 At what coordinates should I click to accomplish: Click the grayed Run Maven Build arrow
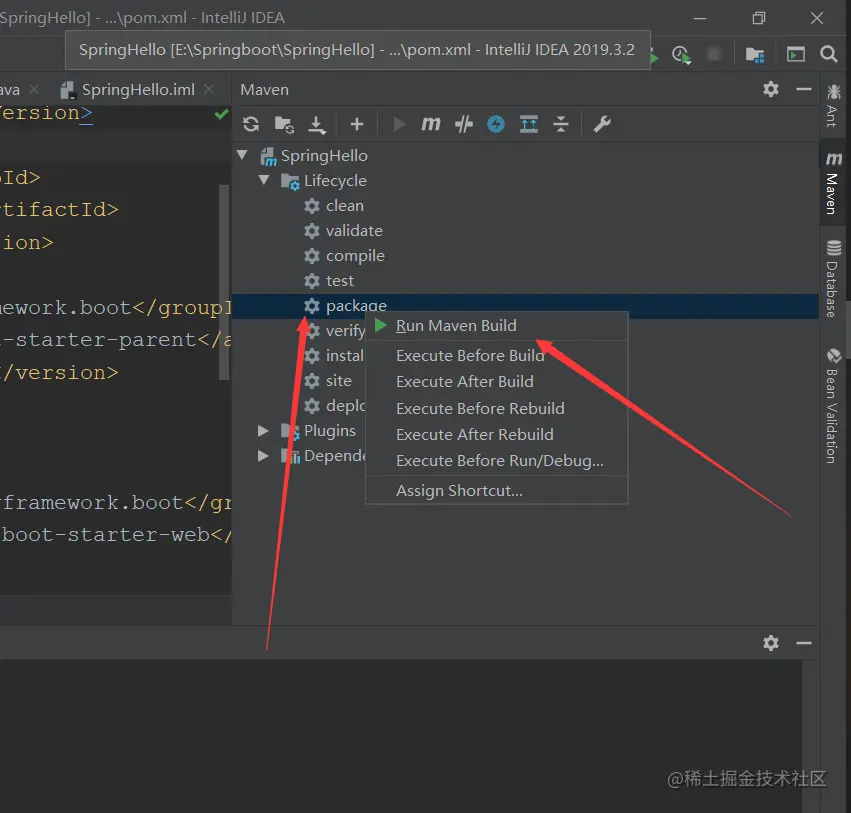pyautogui.click(x=399, y=124)
